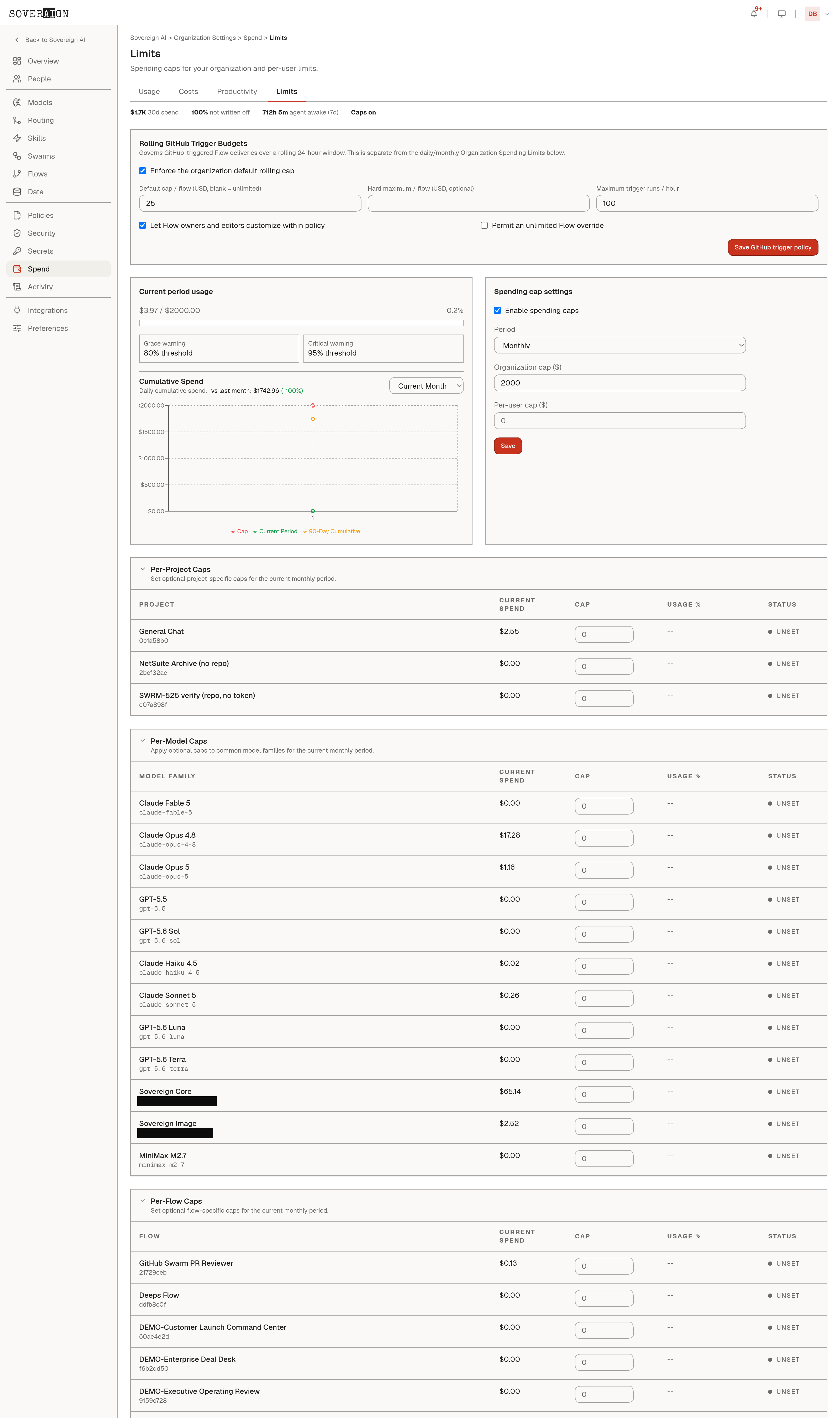Click the Sovereign Core cap input

(x=604, y=1094)
